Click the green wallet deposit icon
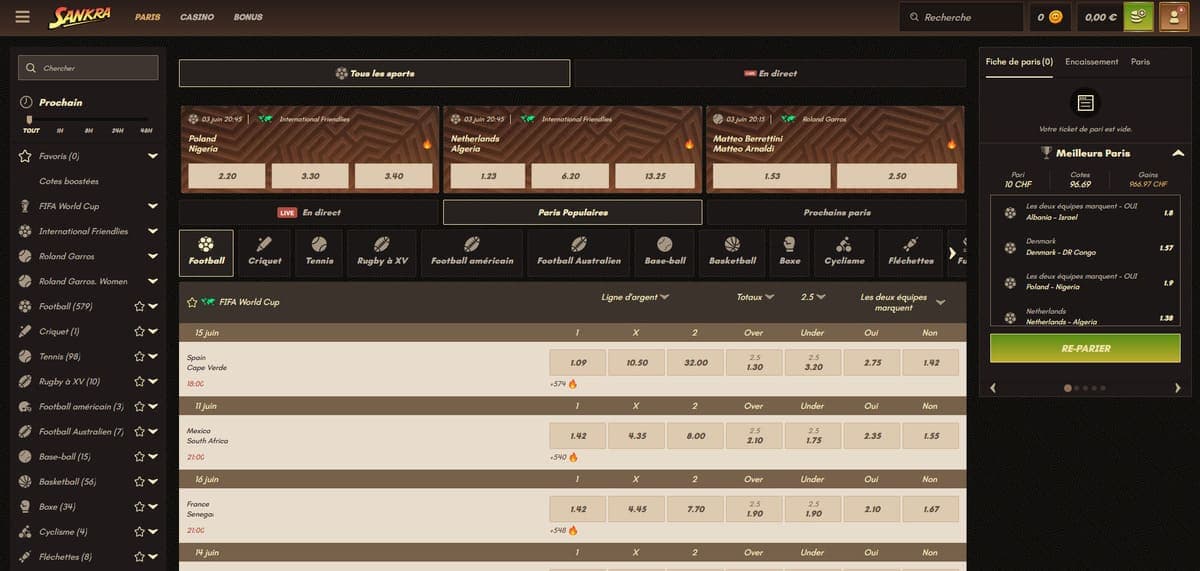This screenshot has width=1200, height=571. [1139, 17]
